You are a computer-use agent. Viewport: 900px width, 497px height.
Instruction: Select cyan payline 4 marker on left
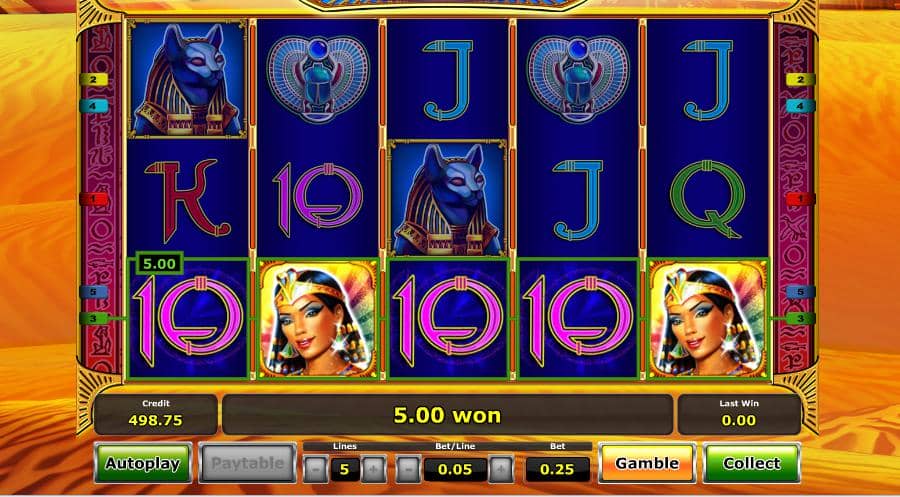(94, 106)
